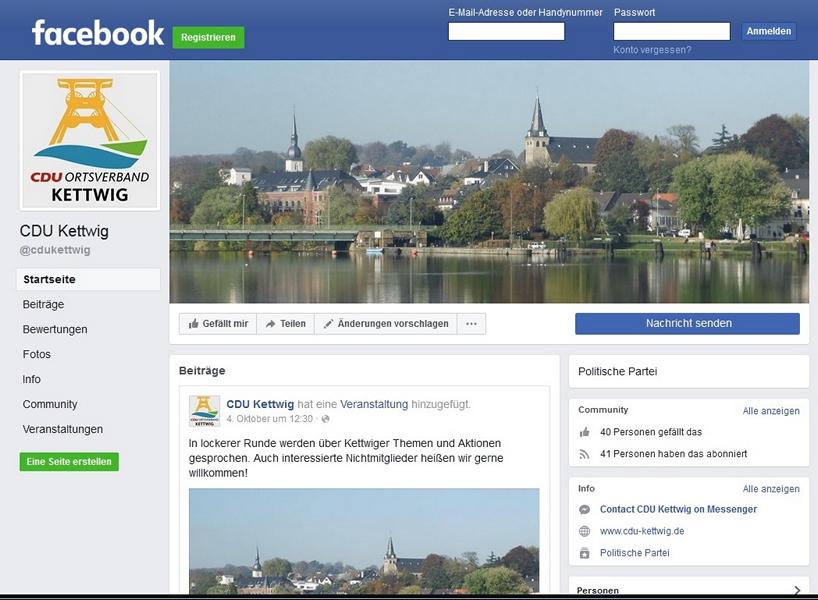Viewport: 818px width, 600px height.
Task: Click Nachricht senden button
Action: pyautogui.click(x=687, y=323)
